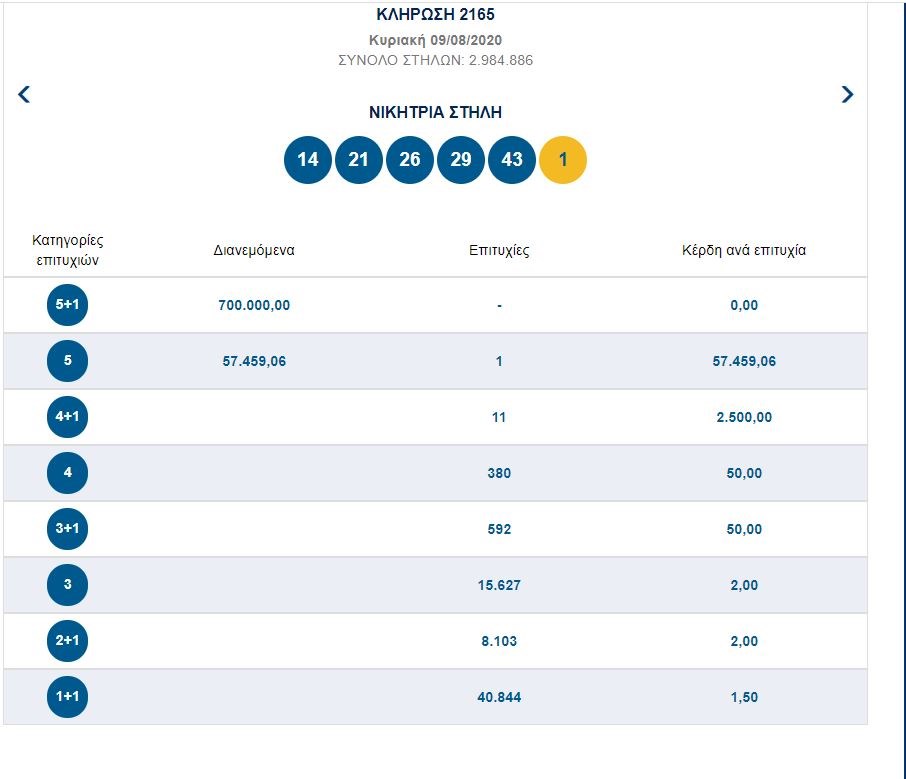This screenshot has height=779, width=906.
Task: Click the Κέρδη ανά επιτυχία column header
Action: [743, 250]
